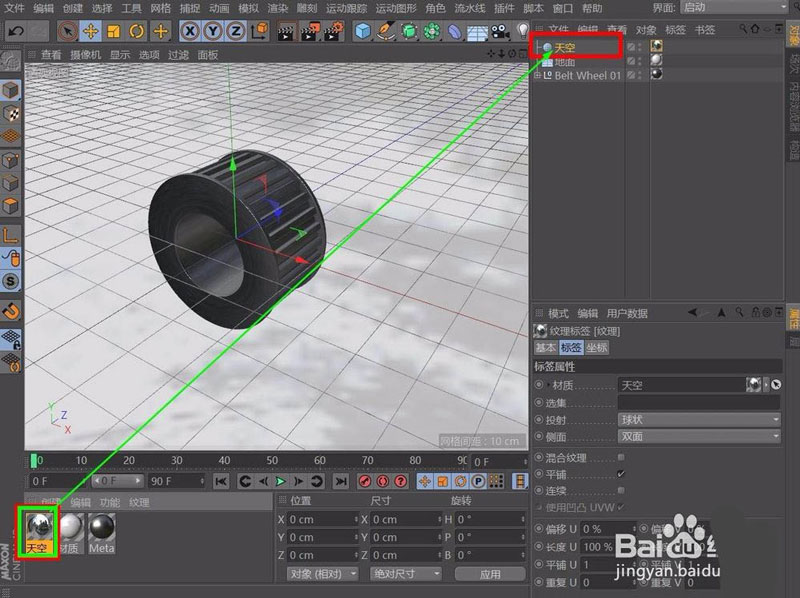Toggle the 混合纹理 checkbox

[x=621, y=458]
